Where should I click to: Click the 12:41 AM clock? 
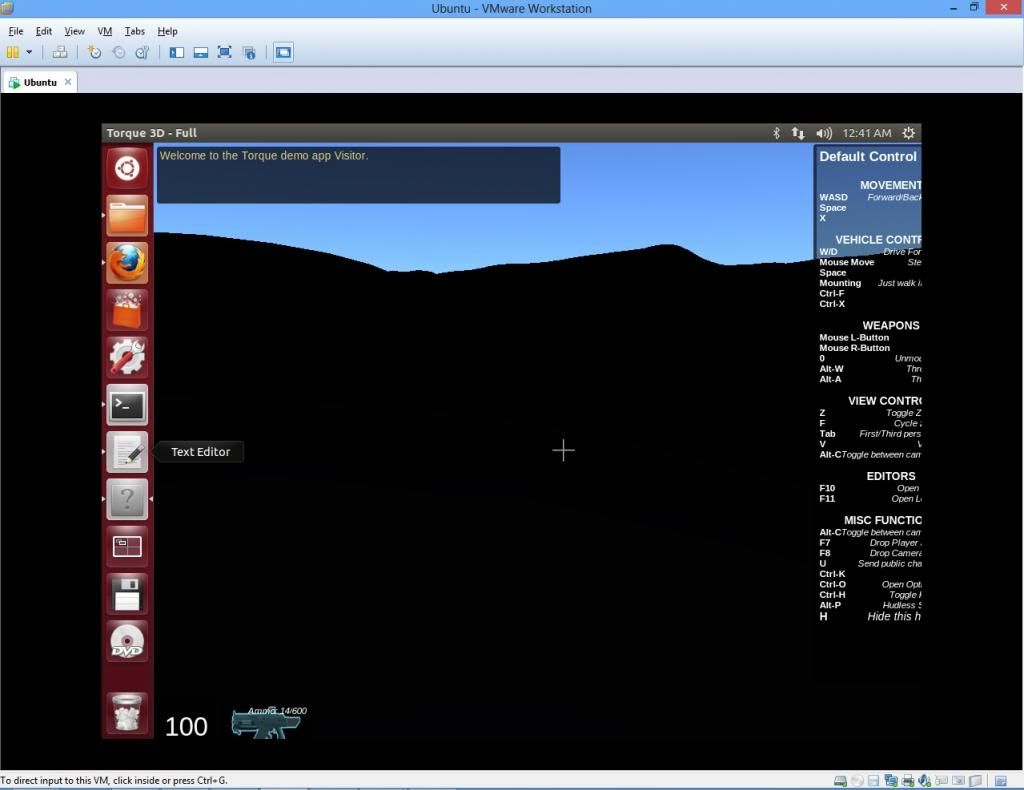click(x=867, y=133)
